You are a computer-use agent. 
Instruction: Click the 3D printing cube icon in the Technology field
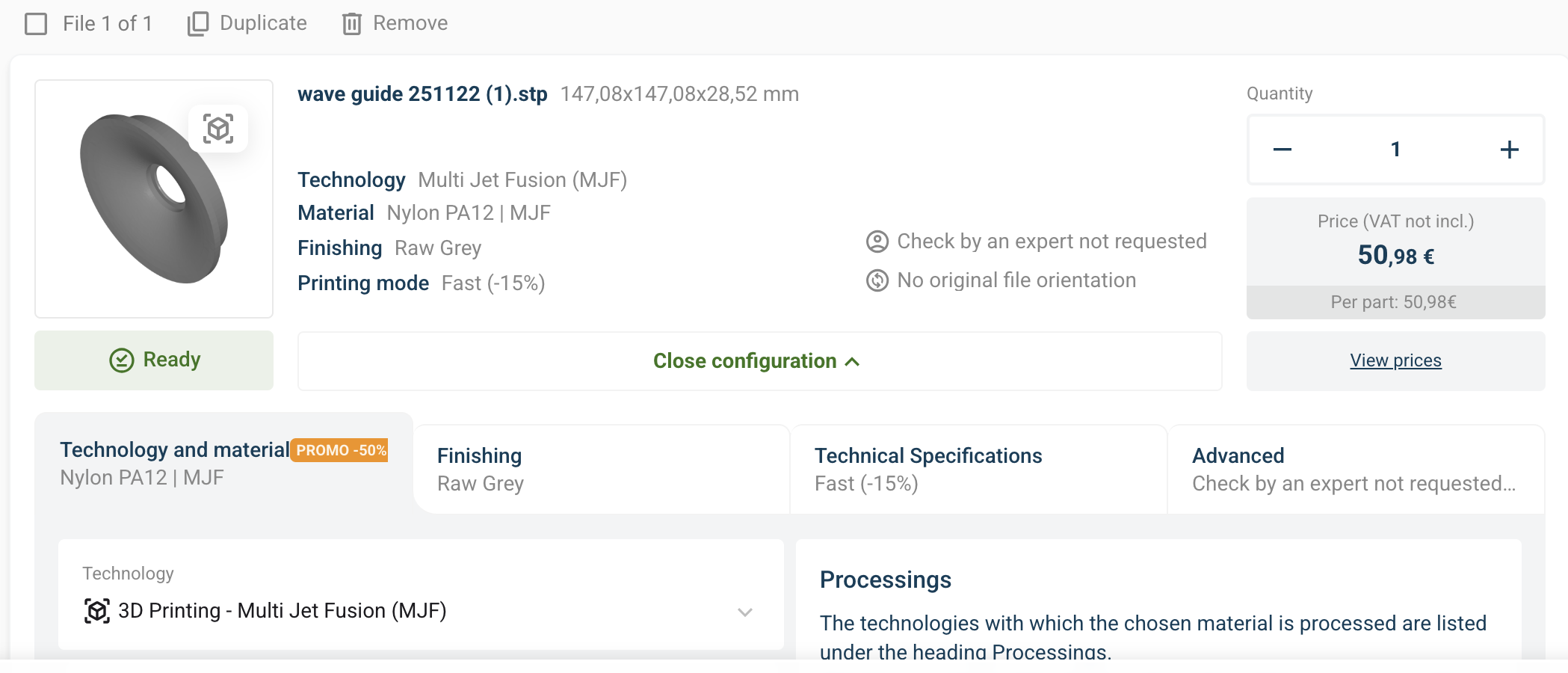pos(97,611)
